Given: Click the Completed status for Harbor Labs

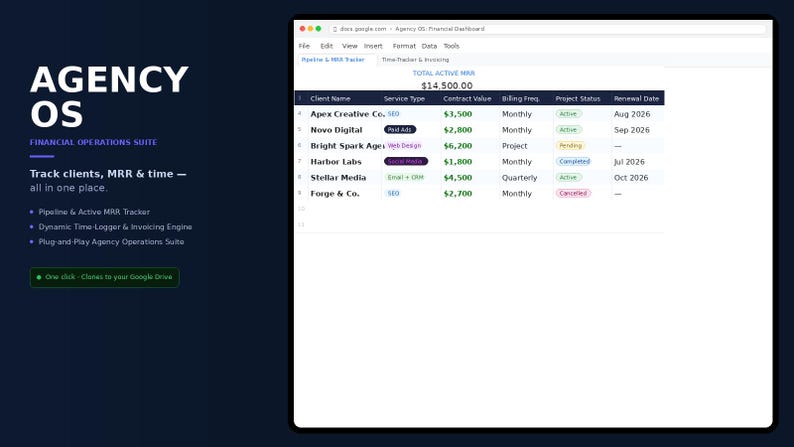Looking at the screenshot, I should point(574,161).
